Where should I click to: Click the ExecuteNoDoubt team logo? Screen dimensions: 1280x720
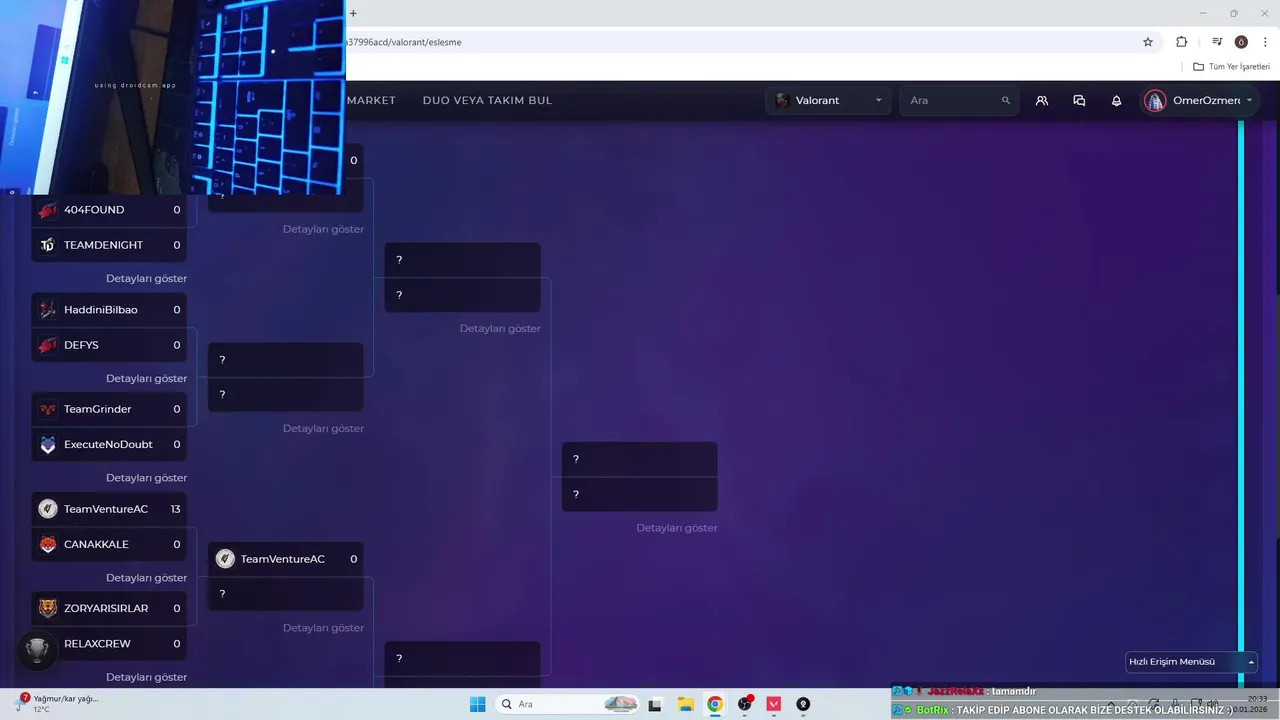[48, 444]
